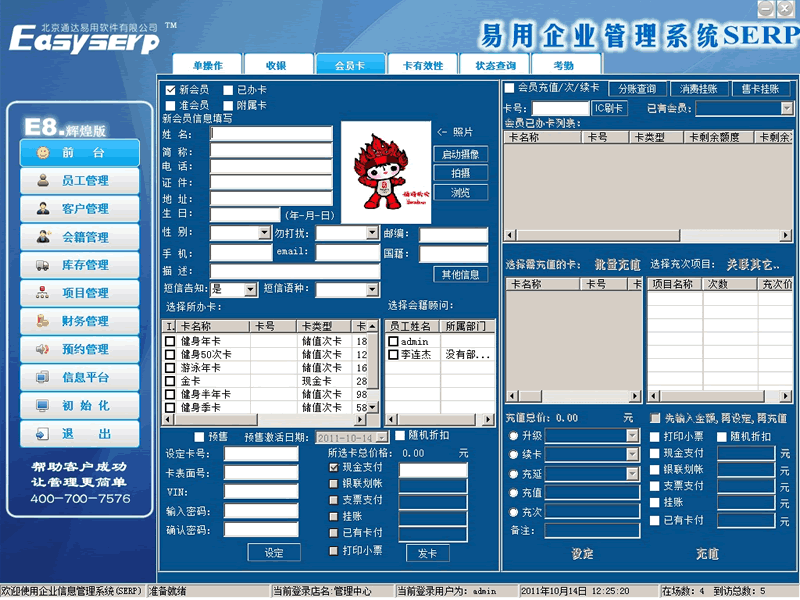
Task: Click the 卡号 input beside IC刷卡
Action: pos(560,108)
